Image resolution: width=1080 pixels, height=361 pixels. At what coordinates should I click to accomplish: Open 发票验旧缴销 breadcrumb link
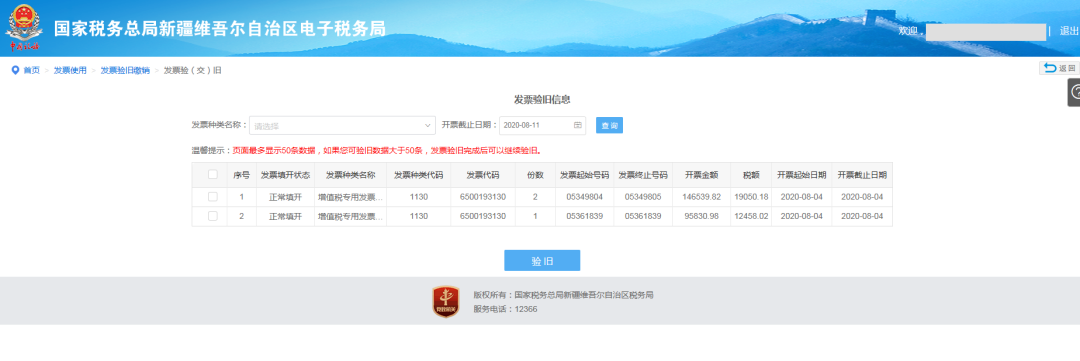point(125,70)
